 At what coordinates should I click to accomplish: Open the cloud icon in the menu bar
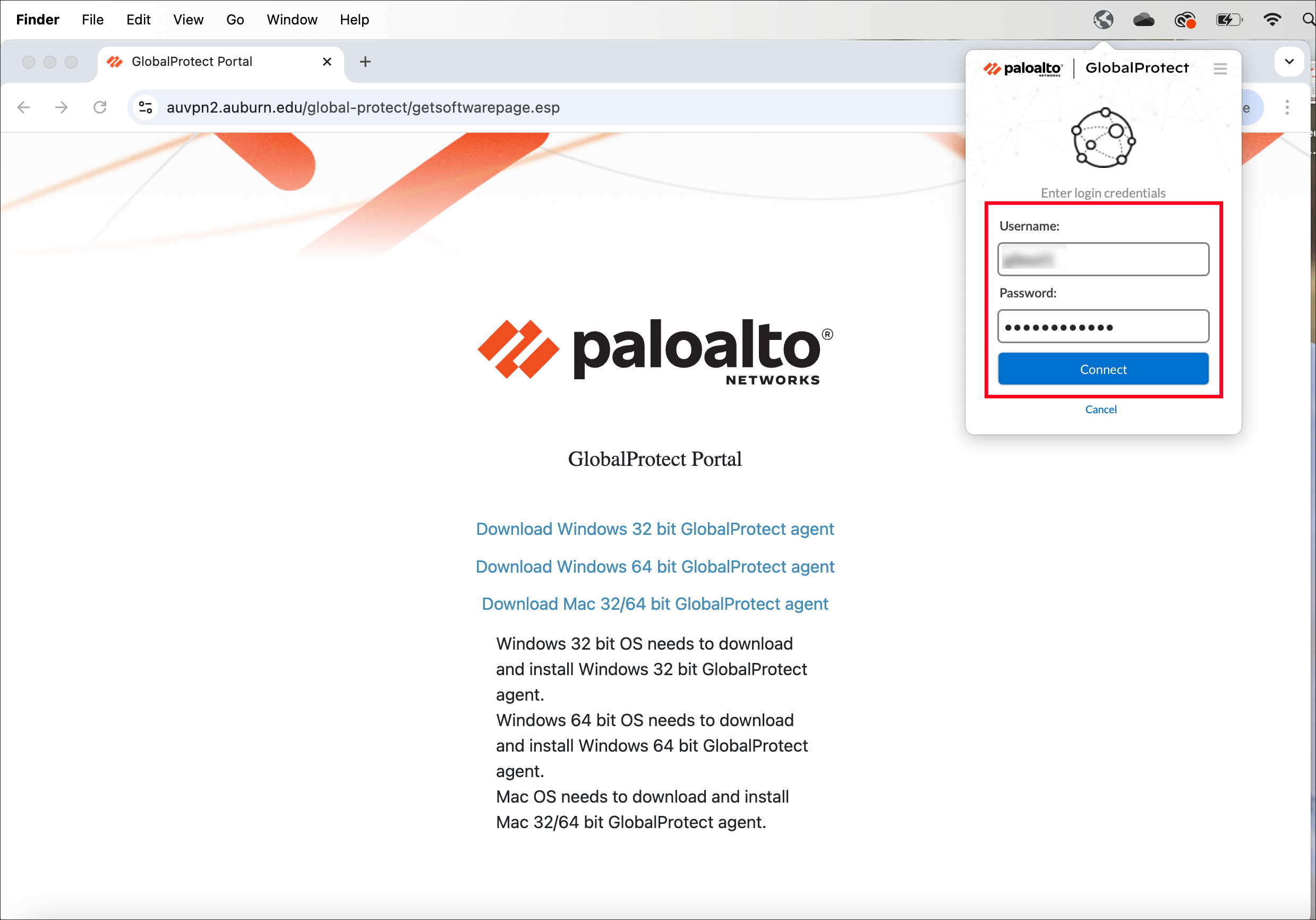click(x=1143, y=20)
